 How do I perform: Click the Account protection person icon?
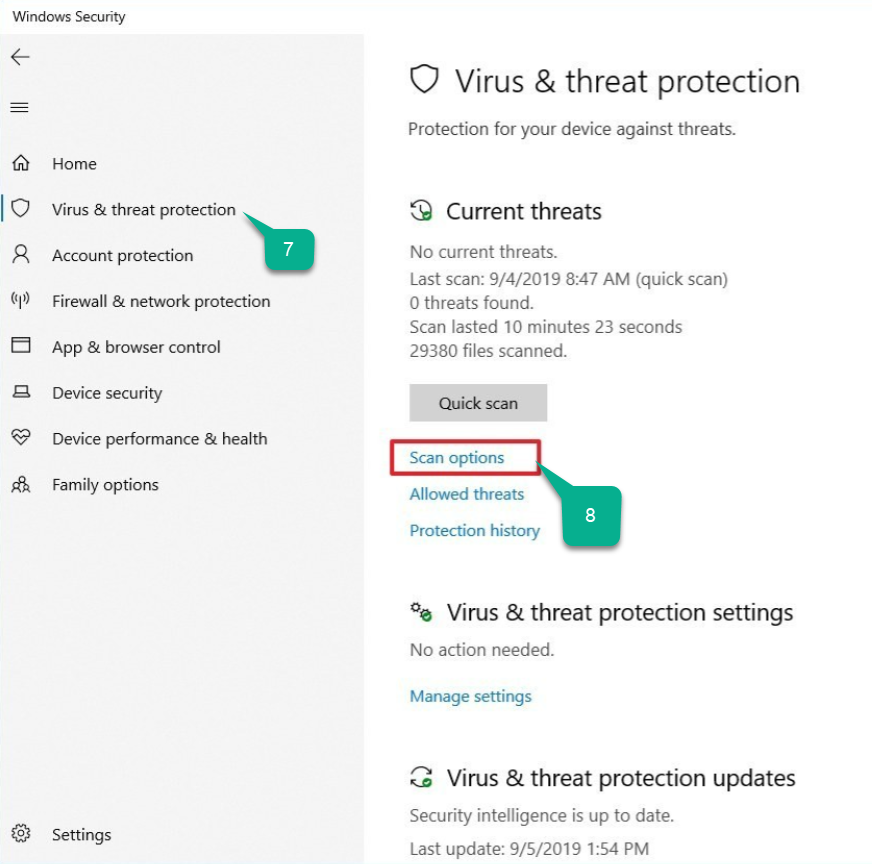[x=21, y=254]
